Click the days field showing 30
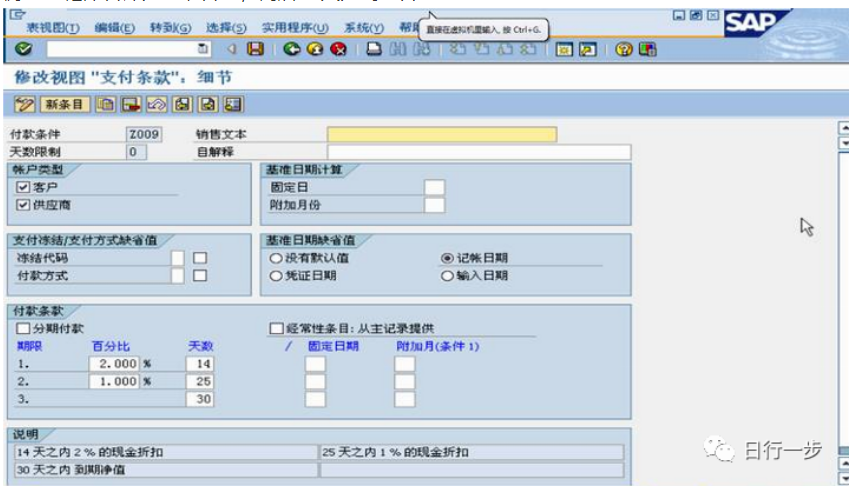 click(x=200, y=399)
